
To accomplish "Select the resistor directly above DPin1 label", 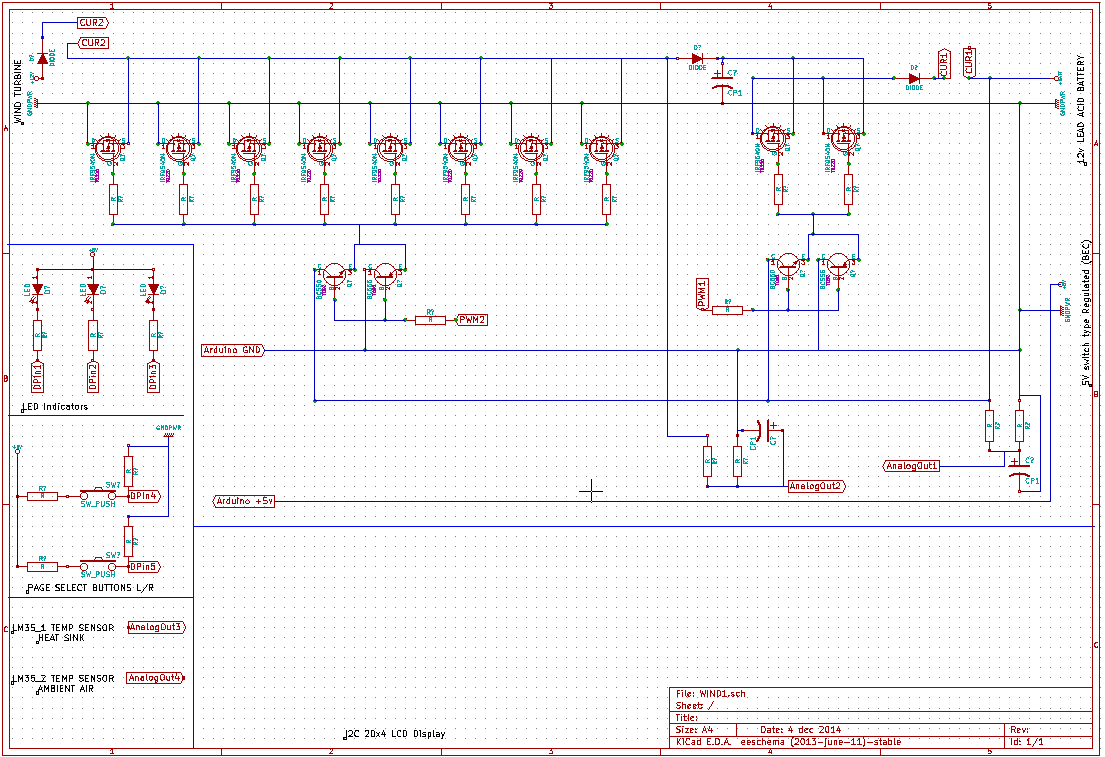I will (x=38, y=336).
